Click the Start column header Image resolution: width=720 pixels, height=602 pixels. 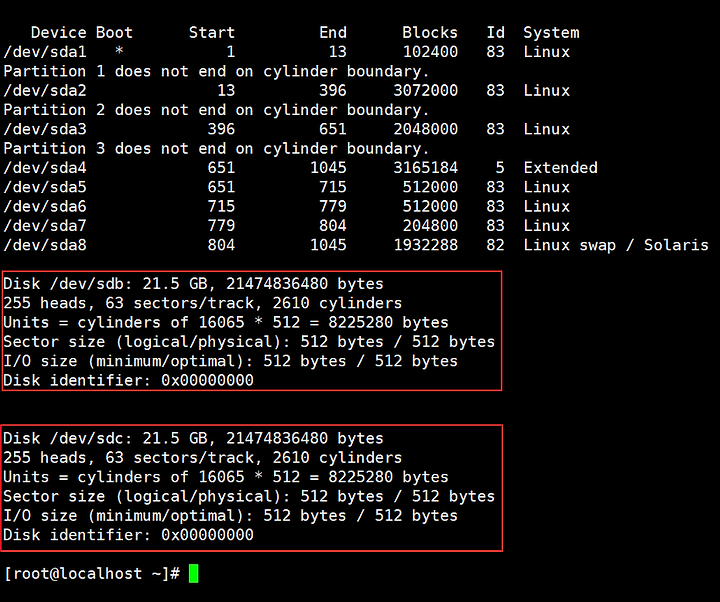coord(212,33)
